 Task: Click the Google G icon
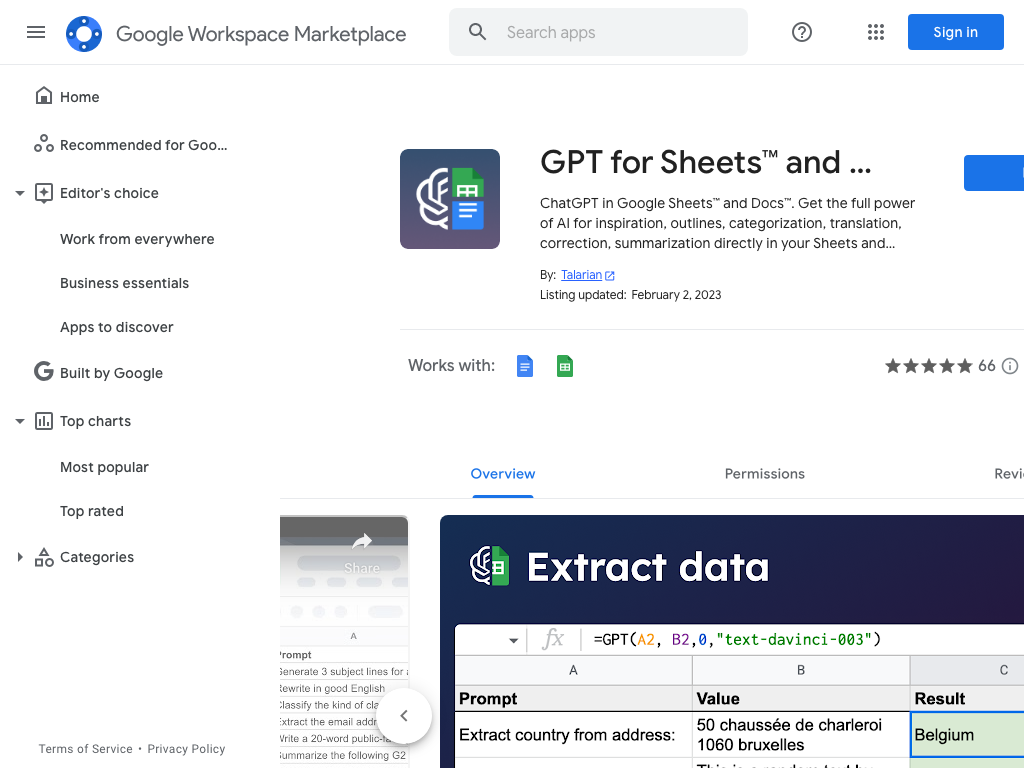click(x=44, y=372)
